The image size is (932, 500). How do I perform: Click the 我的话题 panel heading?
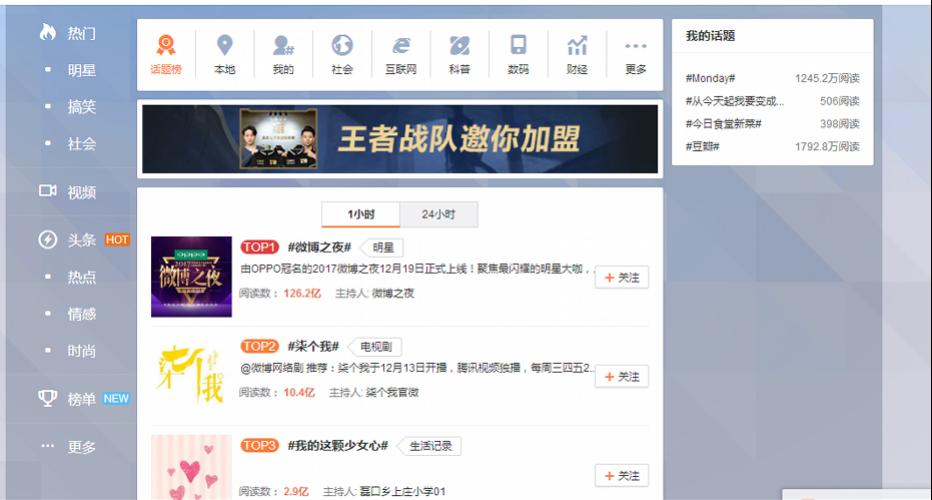[710, 36]
